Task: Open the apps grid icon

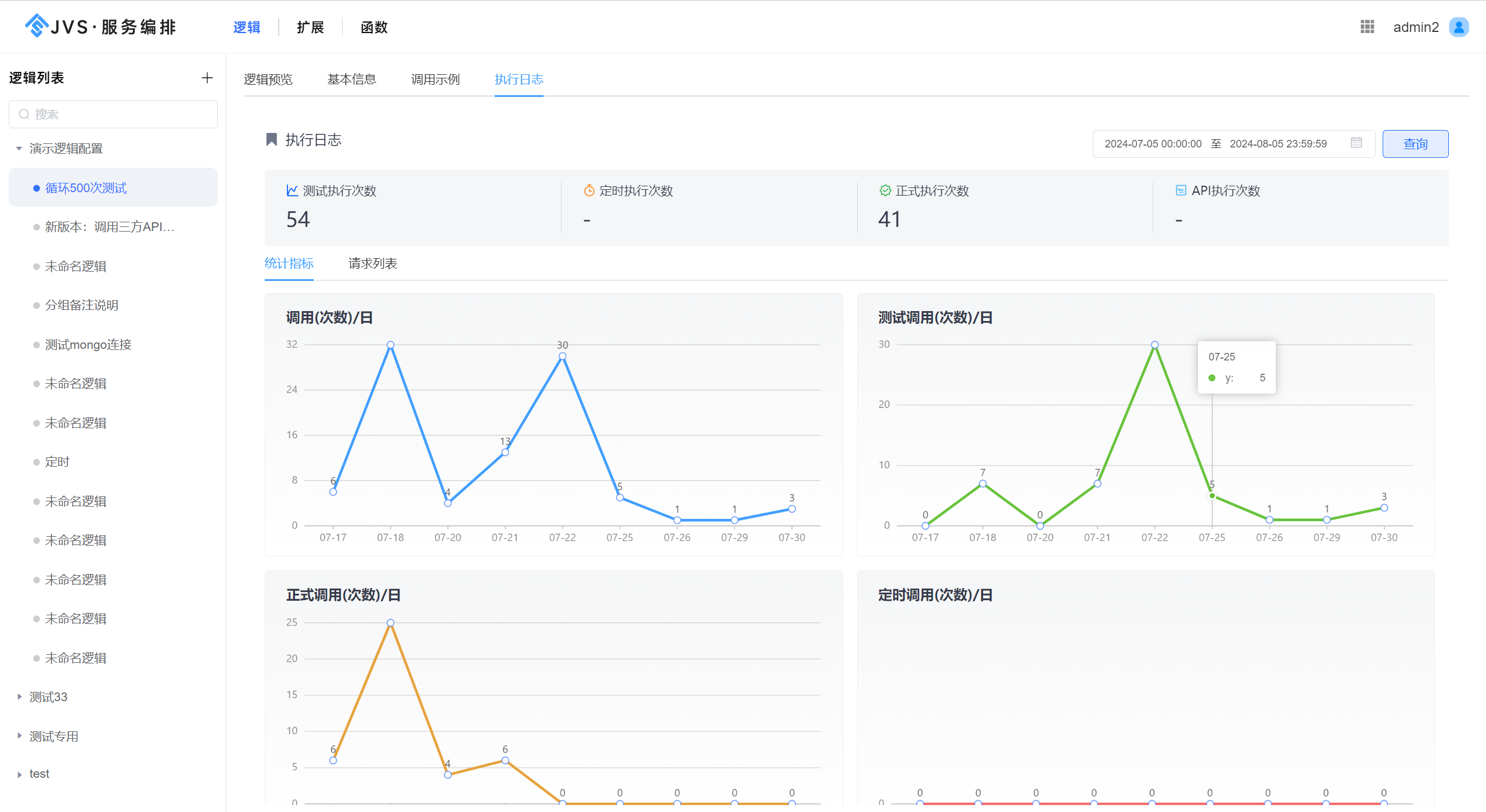Action: pyautogui.click(x=1367, y=27)
